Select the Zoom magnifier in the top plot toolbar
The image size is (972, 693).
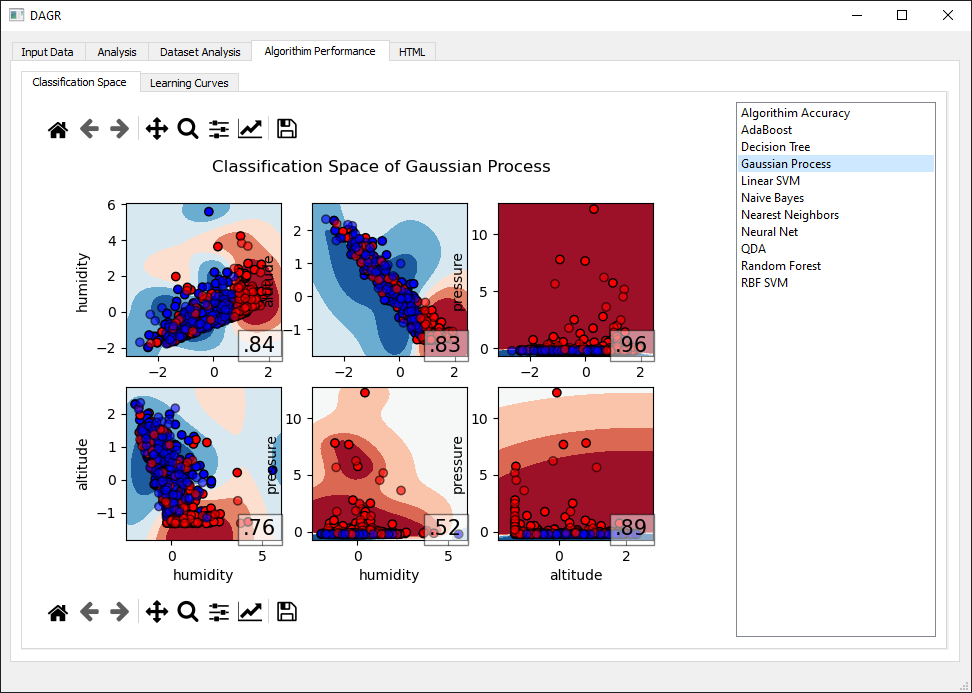(188, 129)
